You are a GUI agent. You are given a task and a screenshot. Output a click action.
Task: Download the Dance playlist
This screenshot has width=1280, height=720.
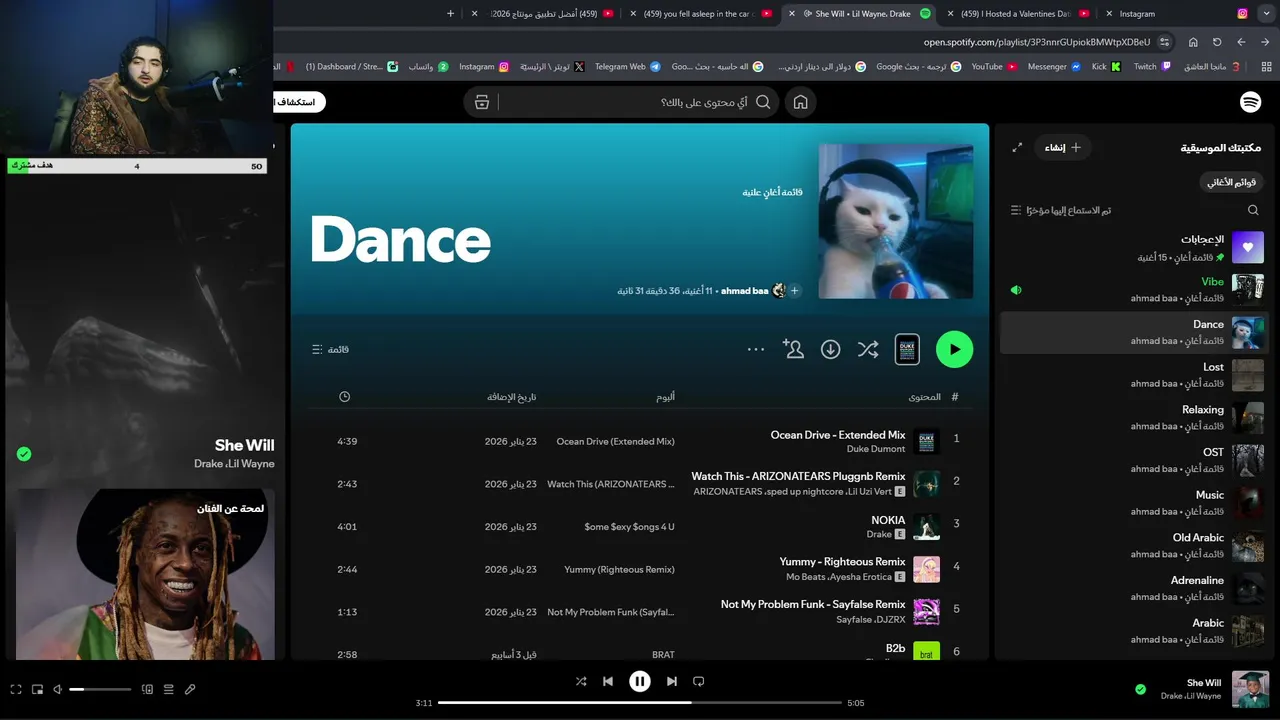(830, 349)
